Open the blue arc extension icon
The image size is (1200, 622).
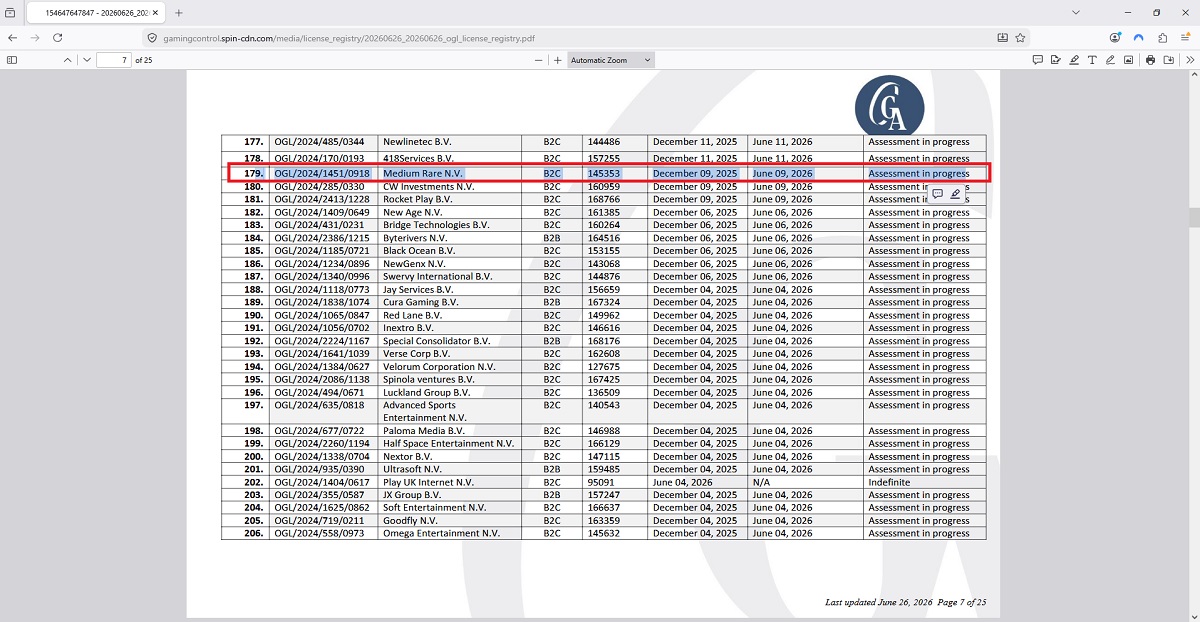(x=1138, y=37)
